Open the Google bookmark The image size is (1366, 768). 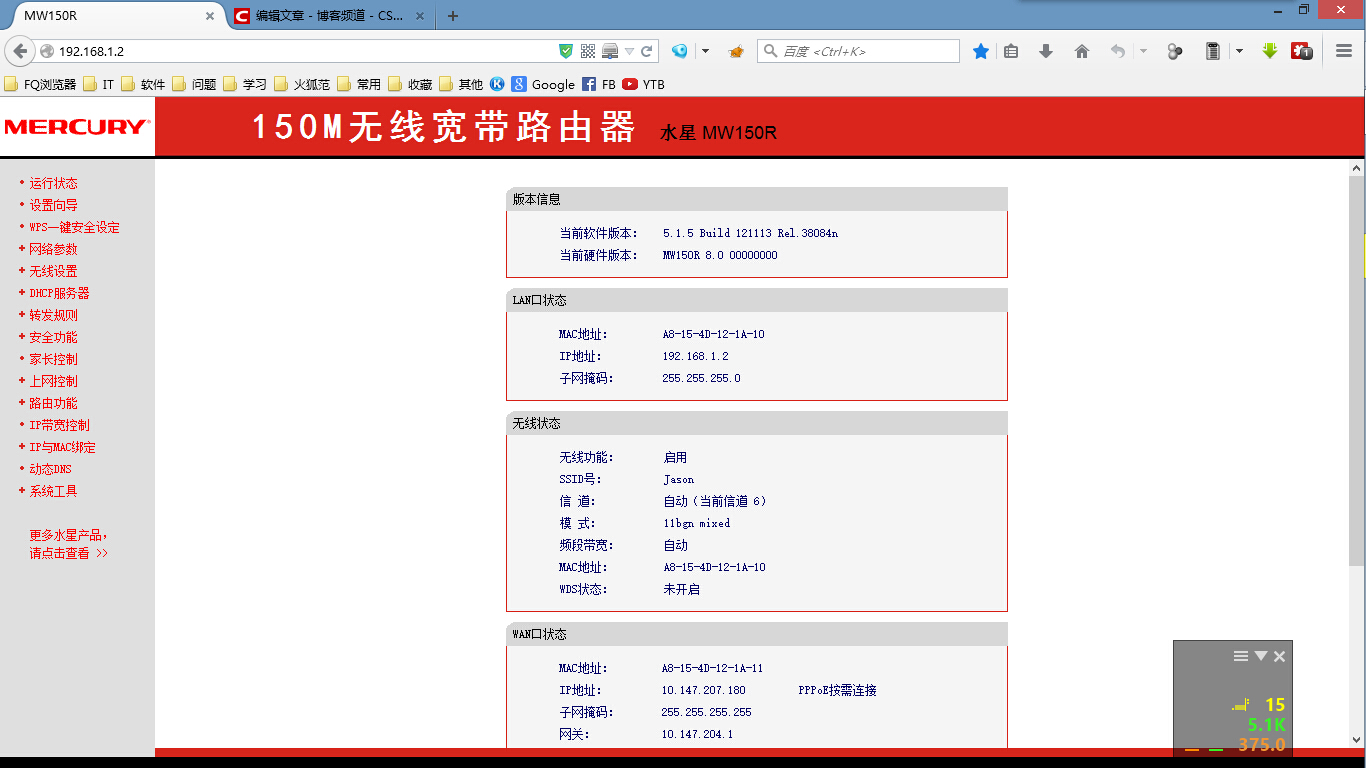(x=543, y=84)
